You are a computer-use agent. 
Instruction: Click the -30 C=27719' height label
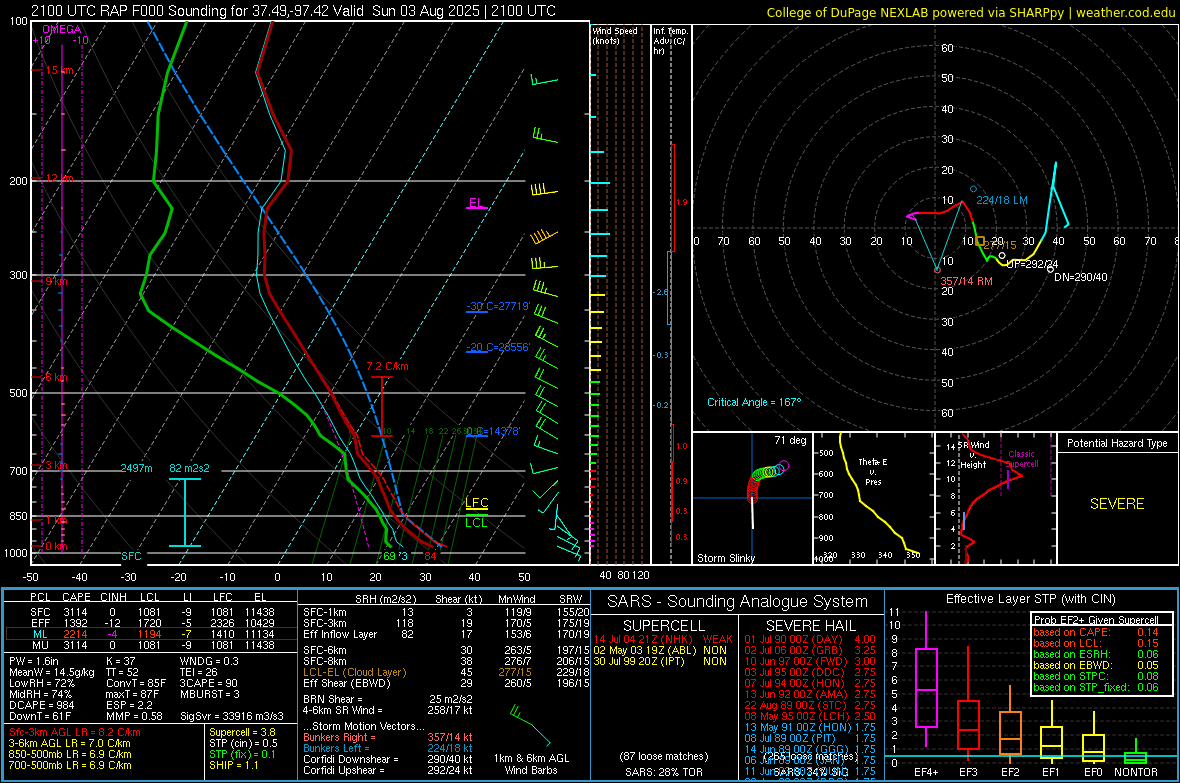pyautogui.click(x=498, y=306)
